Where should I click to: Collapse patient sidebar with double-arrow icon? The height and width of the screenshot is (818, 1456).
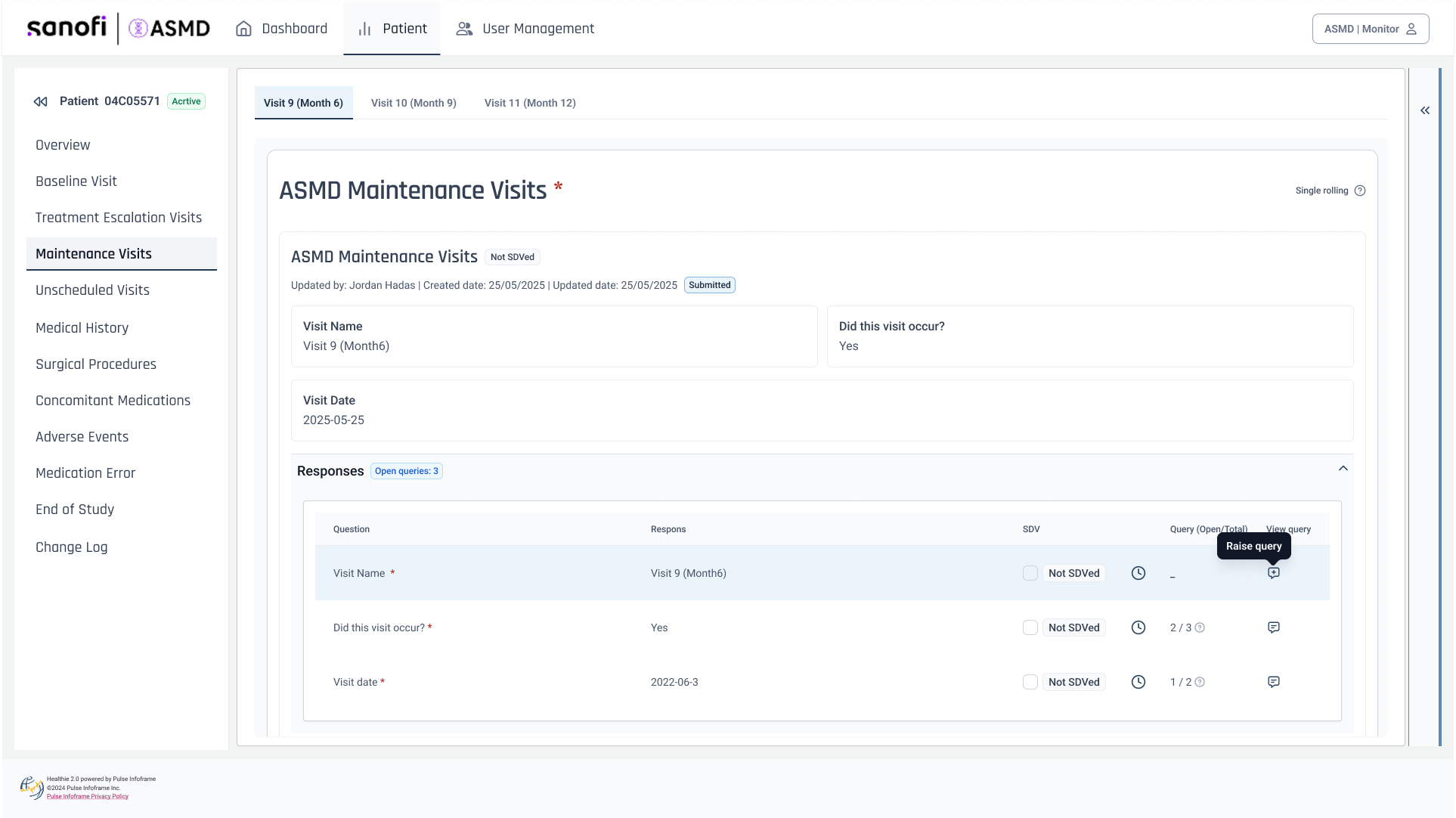[x=41, y=101]
